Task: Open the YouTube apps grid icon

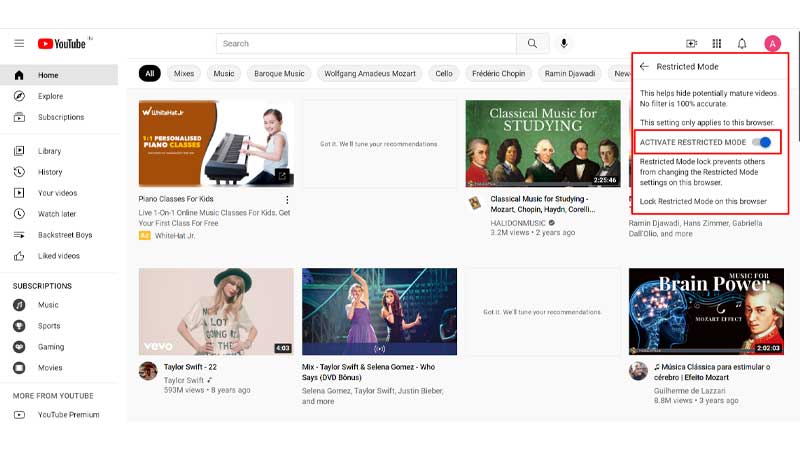Action: (716, 44)
